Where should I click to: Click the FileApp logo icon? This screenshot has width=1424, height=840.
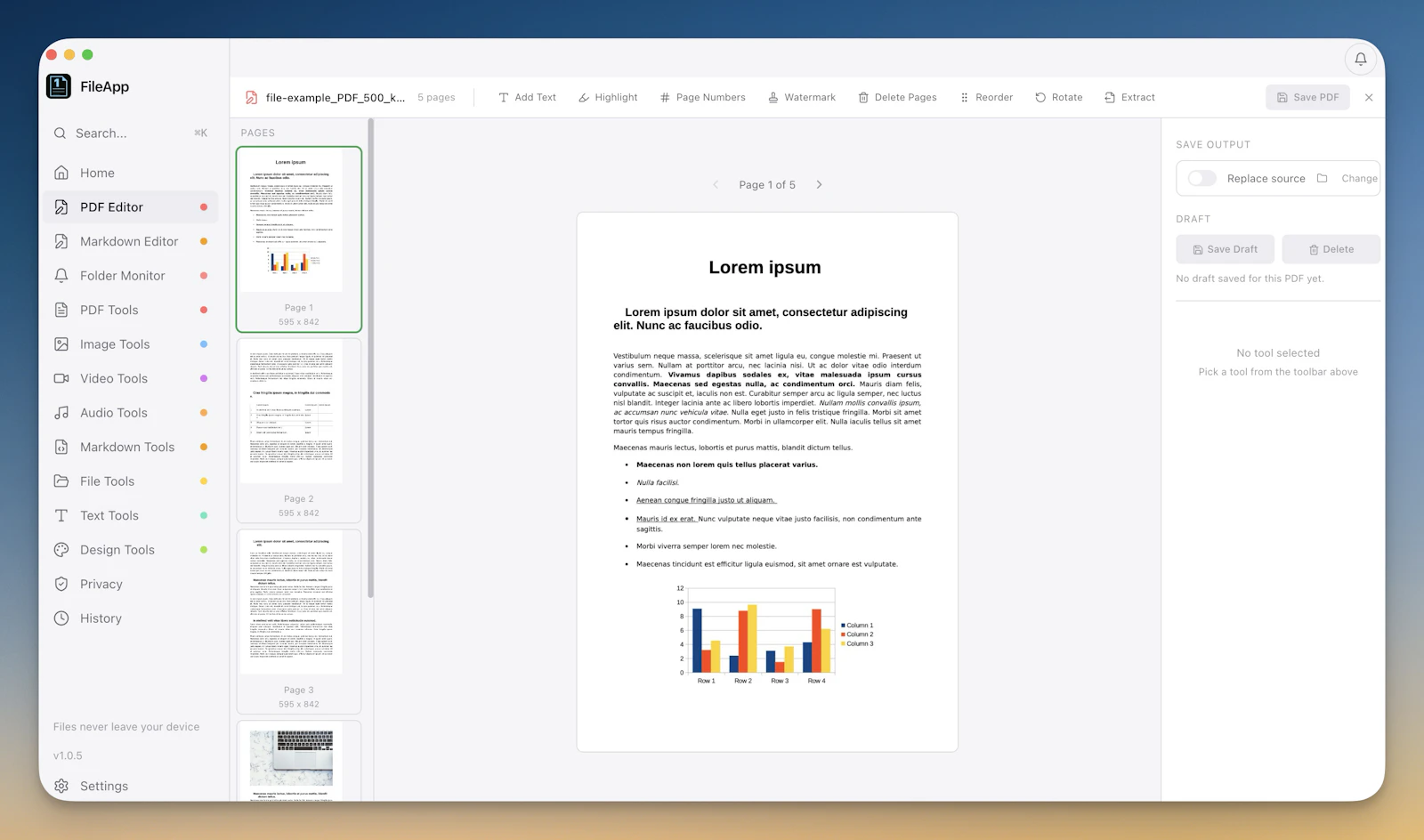tap(59, 86)
